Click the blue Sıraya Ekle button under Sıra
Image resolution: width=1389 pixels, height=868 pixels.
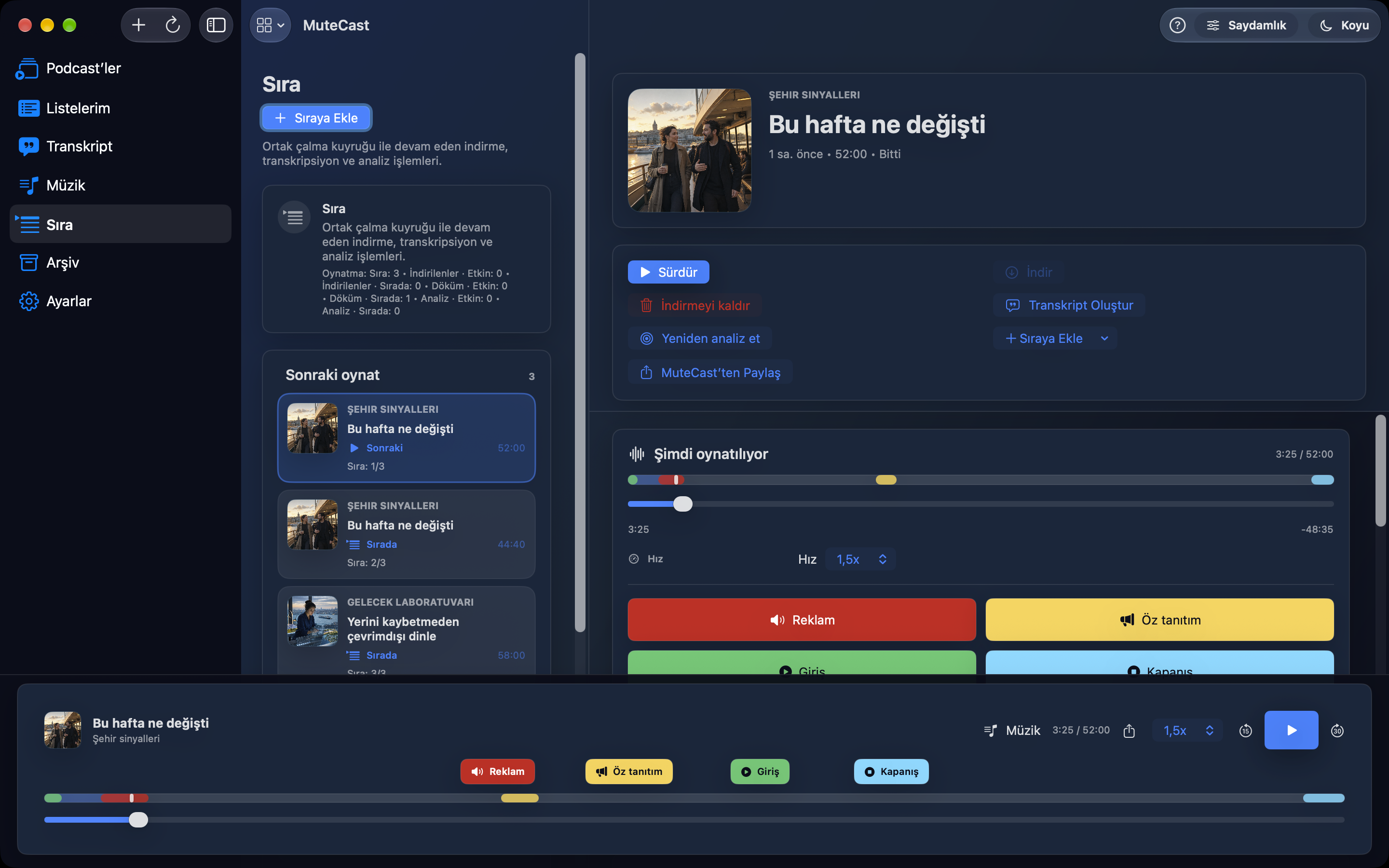[x=316, y=118]
